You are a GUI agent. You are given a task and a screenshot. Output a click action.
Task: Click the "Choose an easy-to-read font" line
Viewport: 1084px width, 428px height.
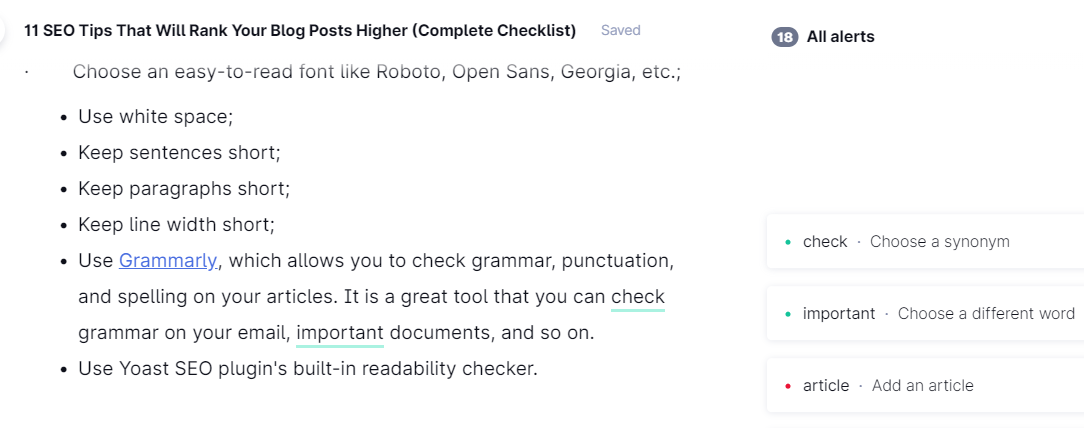pyautogui.click(x=376, y=73)
